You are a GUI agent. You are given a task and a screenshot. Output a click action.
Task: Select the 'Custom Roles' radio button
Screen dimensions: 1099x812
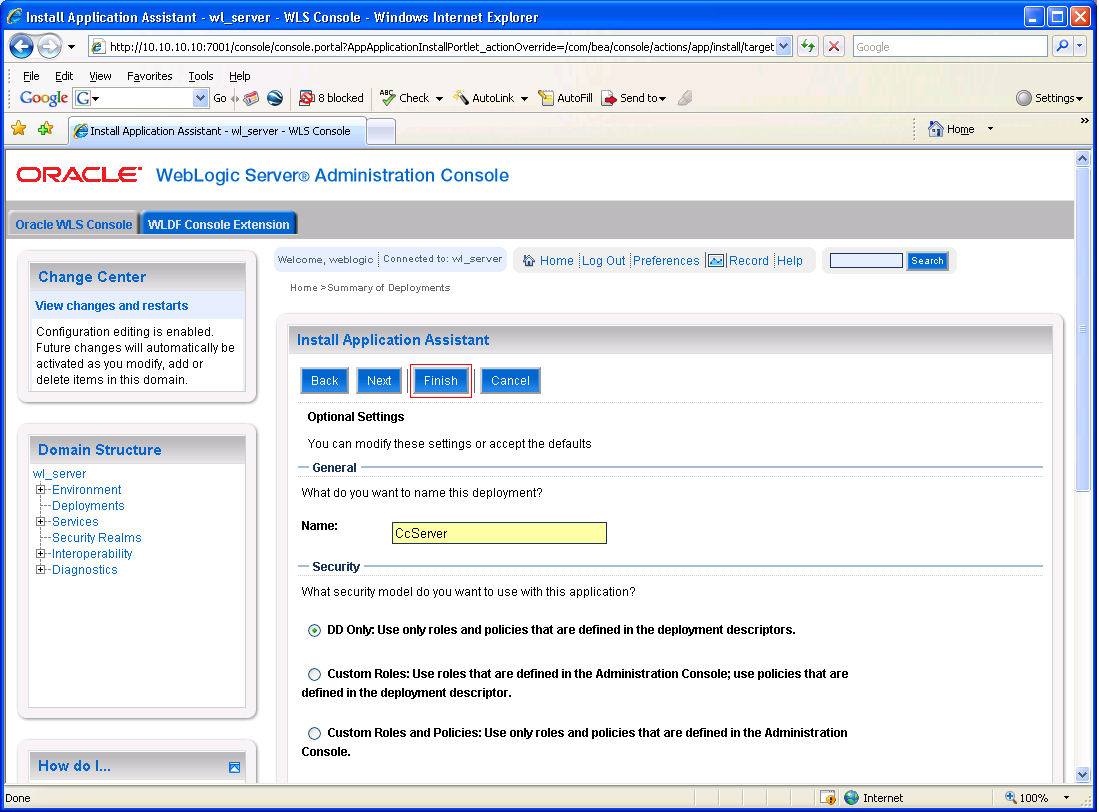pos(314,674)
